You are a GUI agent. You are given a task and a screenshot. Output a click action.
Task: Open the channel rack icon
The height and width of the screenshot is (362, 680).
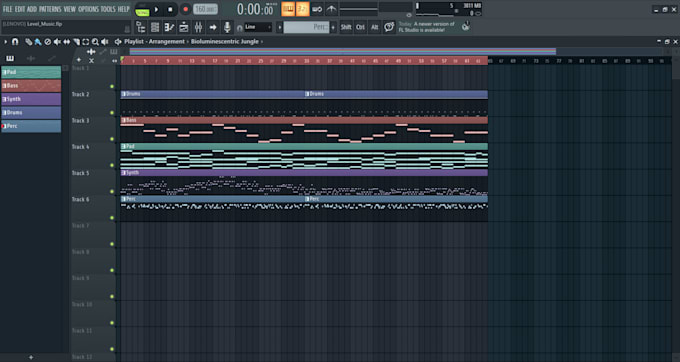[x=155, y=27]
